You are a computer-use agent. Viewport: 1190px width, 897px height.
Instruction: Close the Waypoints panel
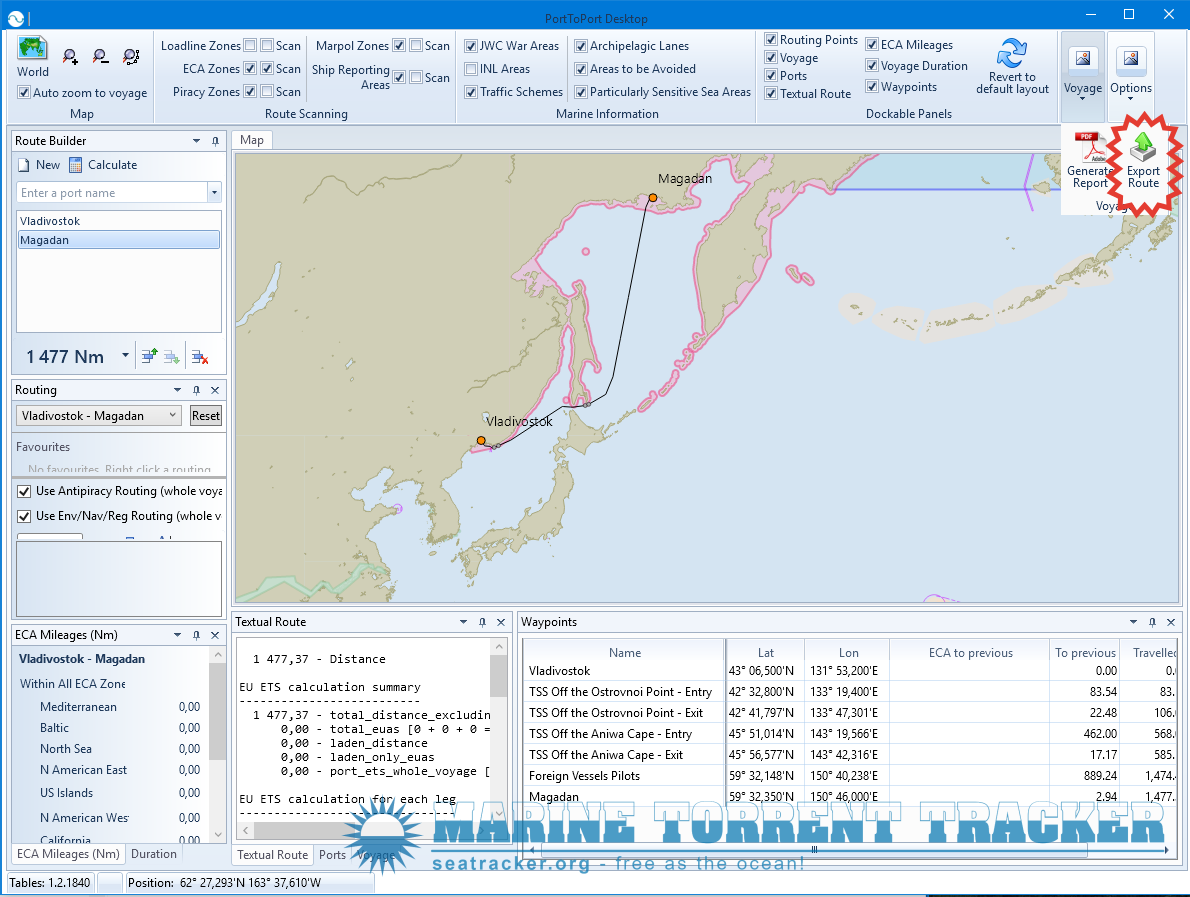pos(1171,622)
